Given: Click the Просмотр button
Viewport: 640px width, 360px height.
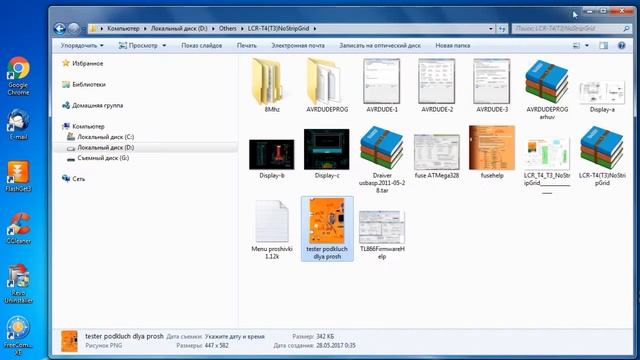Looking at the screenshot, I should coord(138,46).
